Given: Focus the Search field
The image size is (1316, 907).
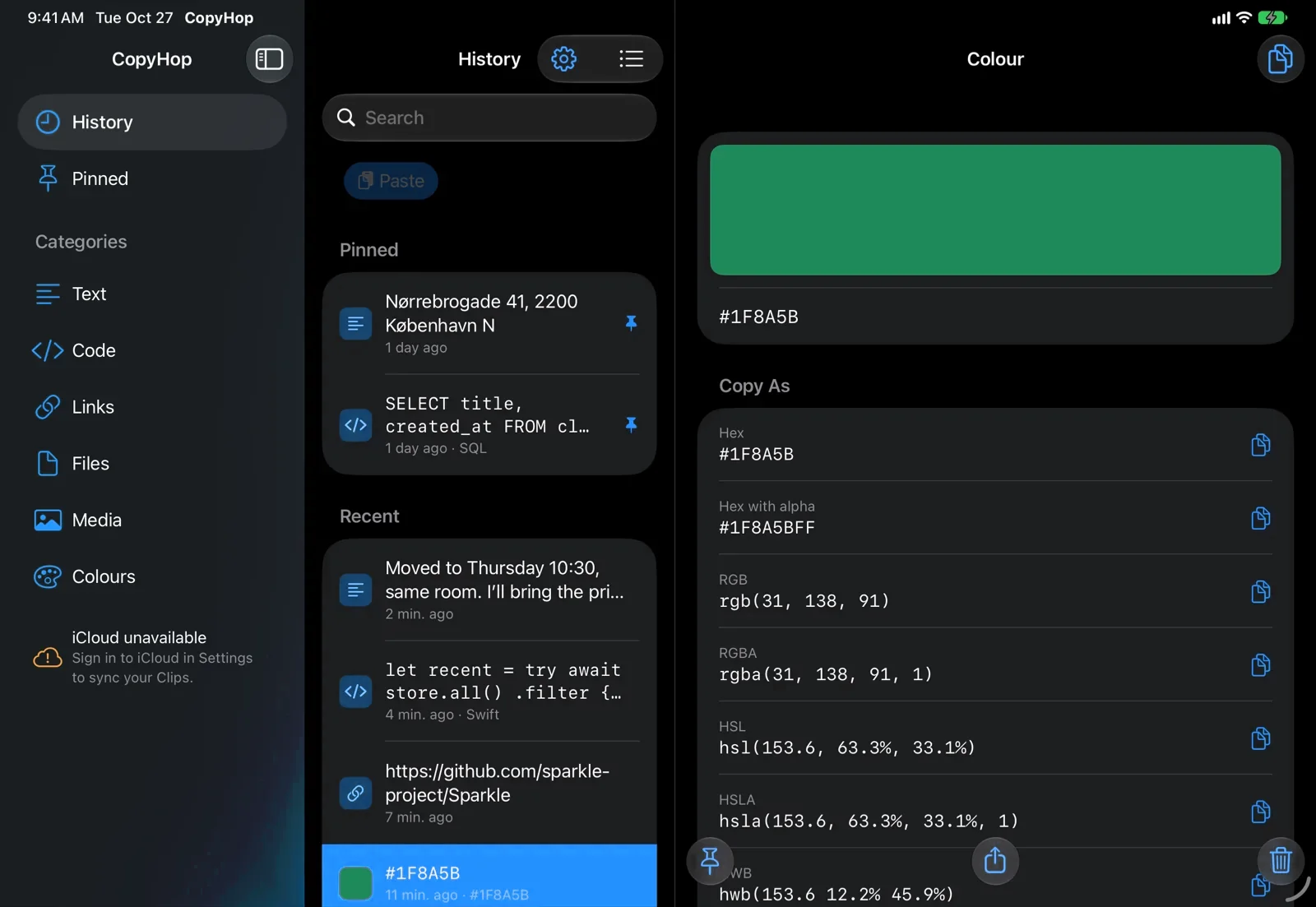Looking at the screenshot, I should pyautogui.click(x=489, y=118).
